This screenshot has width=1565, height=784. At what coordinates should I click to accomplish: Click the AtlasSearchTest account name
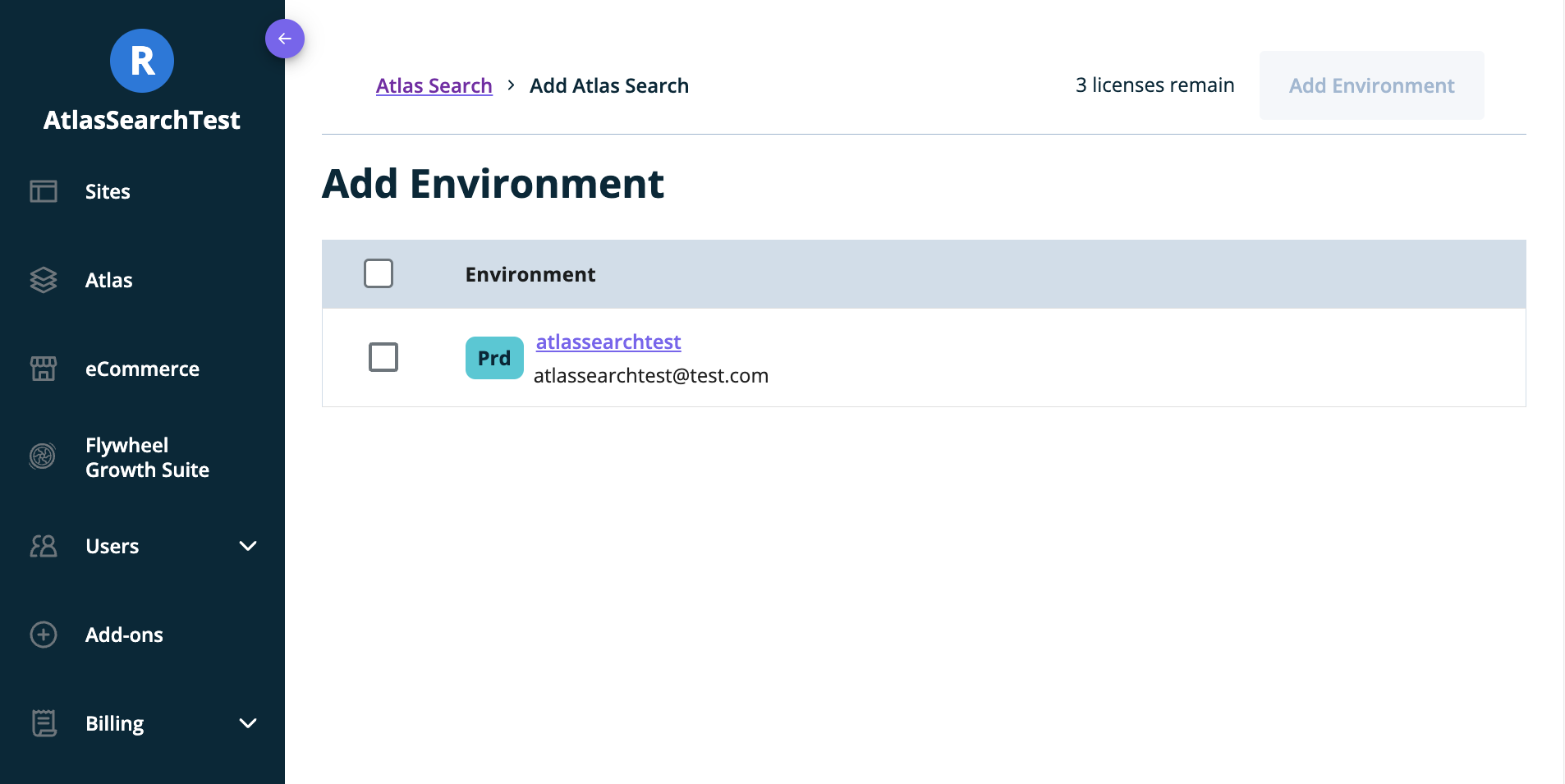click(x=142, y=120)
